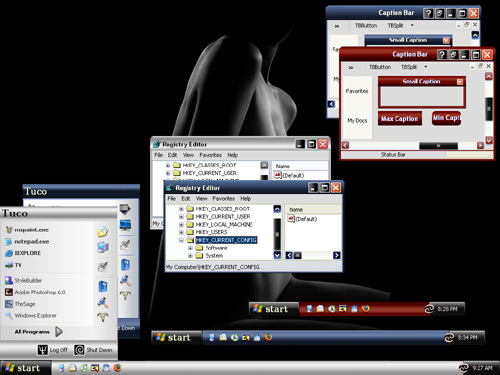Click the bull skull icon in front start menu
The image size is (500, 375).
point(103,317)
